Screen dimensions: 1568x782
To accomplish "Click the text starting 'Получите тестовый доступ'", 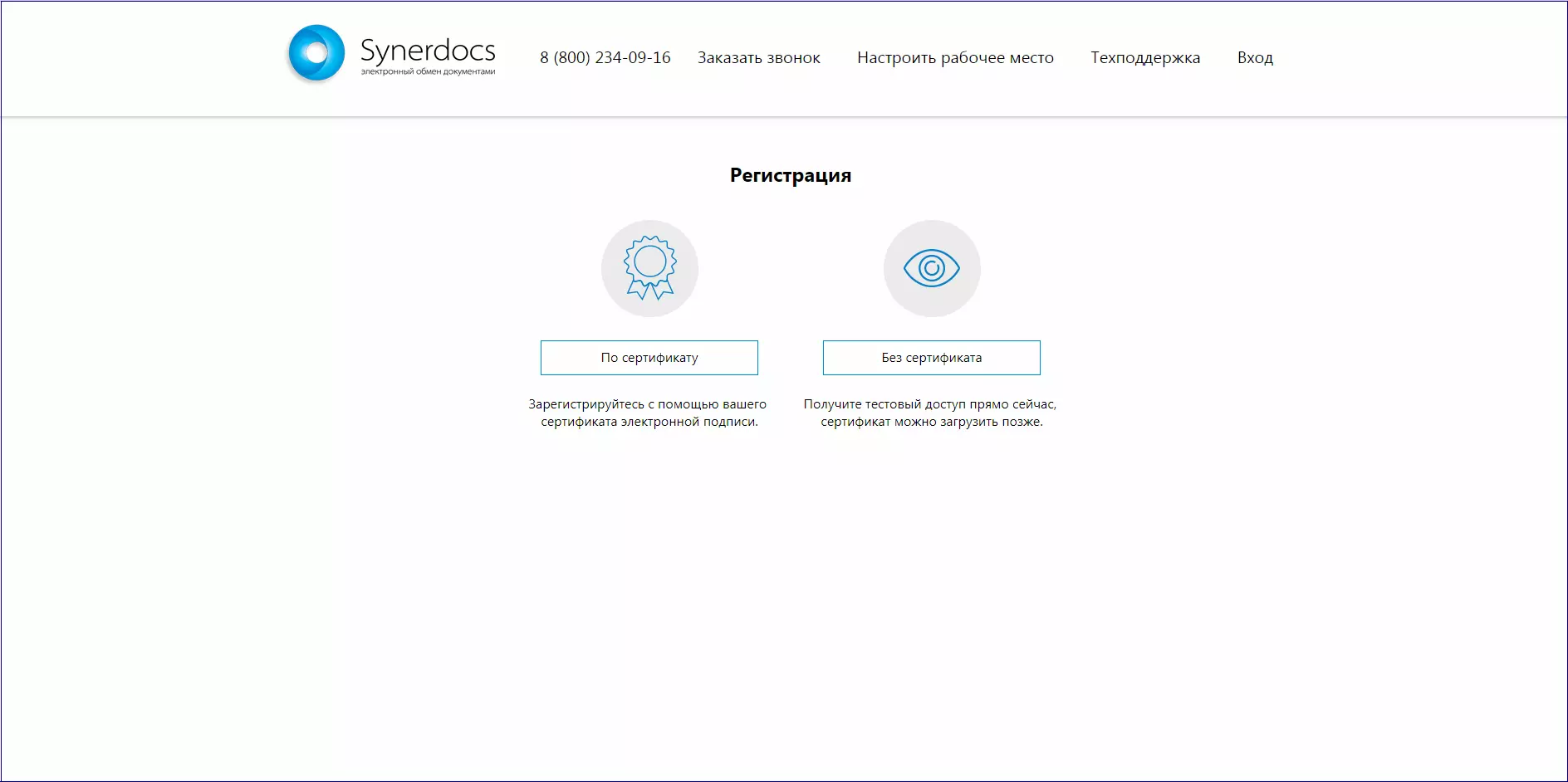I will (931, 413).
